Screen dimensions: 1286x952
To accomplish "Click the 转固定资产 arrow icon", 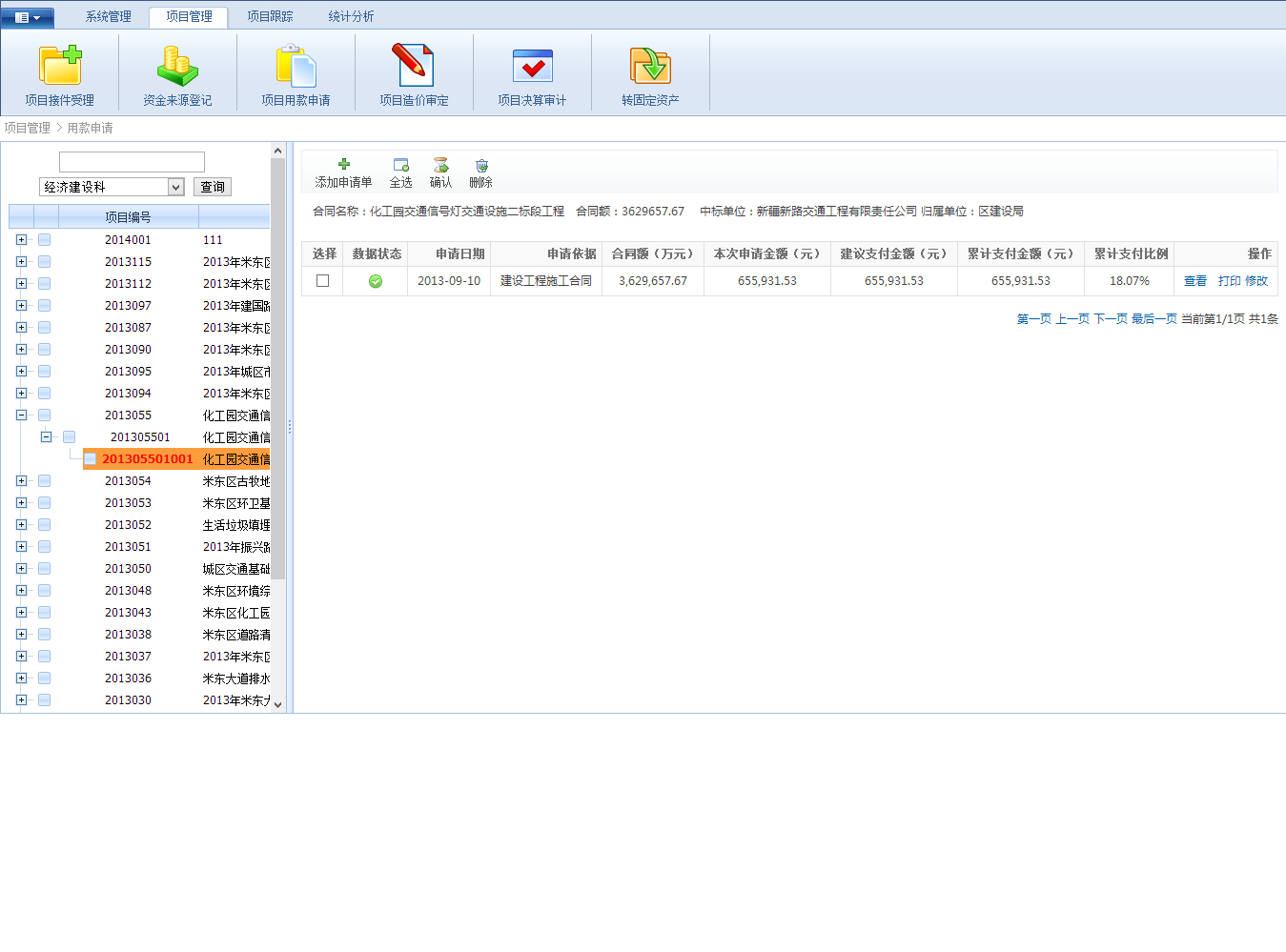I will click(650, 67).
